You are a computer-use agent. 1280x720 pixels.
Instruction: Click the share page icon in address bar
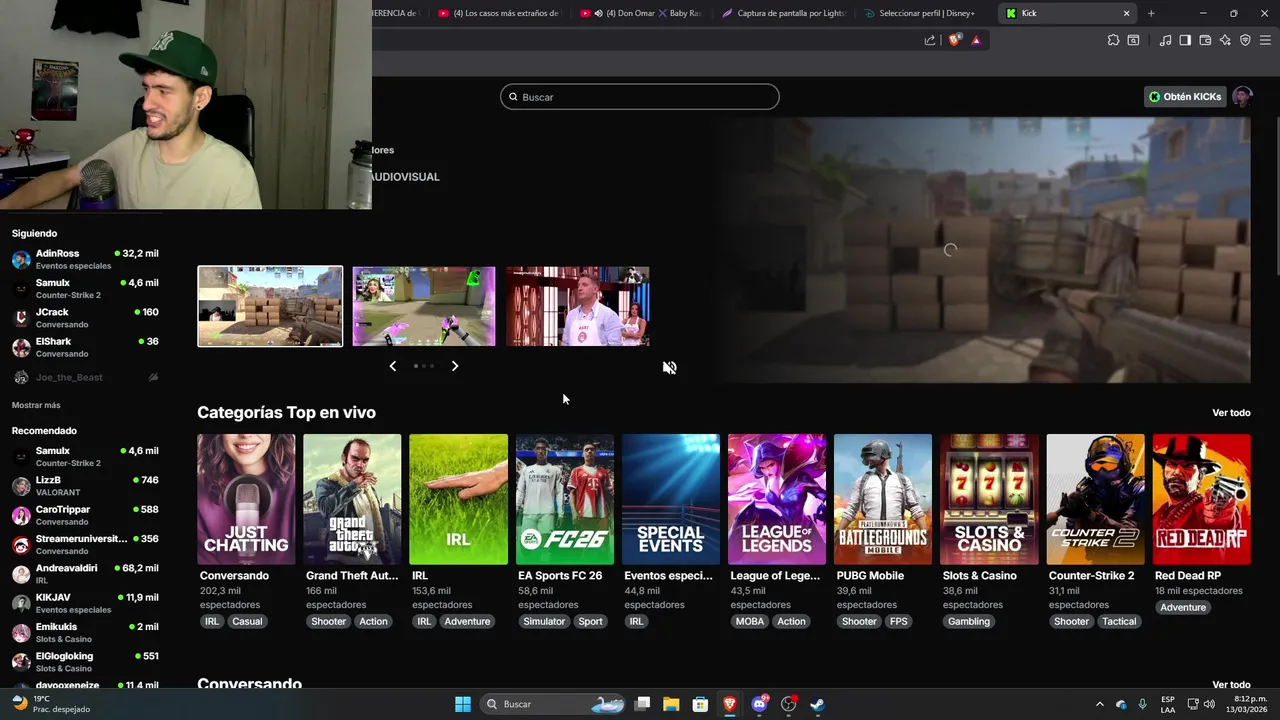(930, 40)
